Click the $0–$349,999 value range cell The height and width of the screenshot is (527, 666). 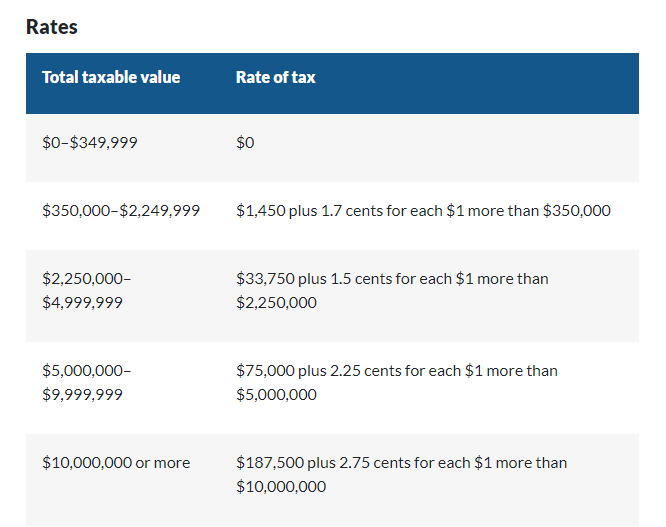coord(90,142)
